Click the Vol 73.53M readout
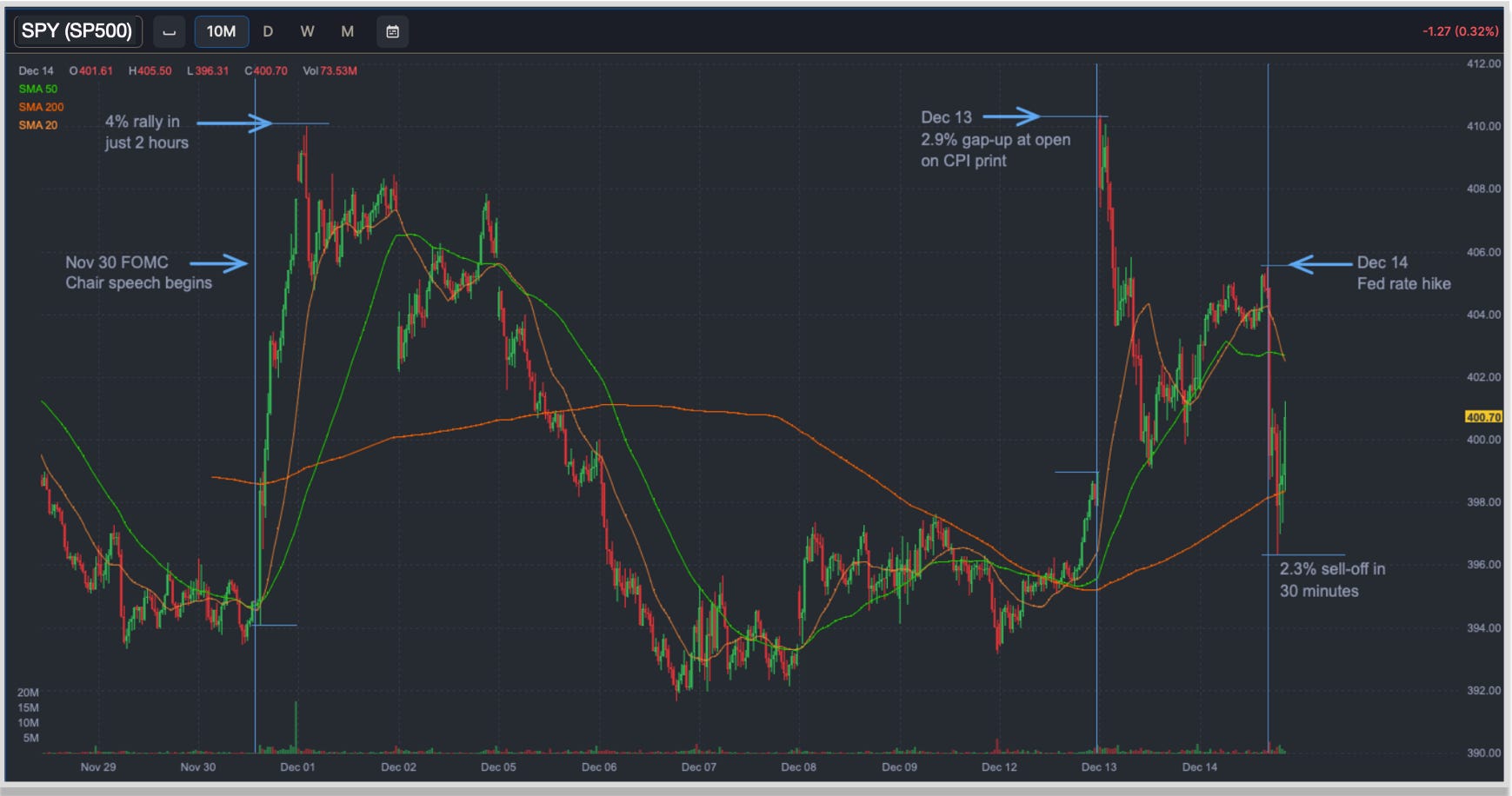The image size is (1512, 796). (330, 71)
